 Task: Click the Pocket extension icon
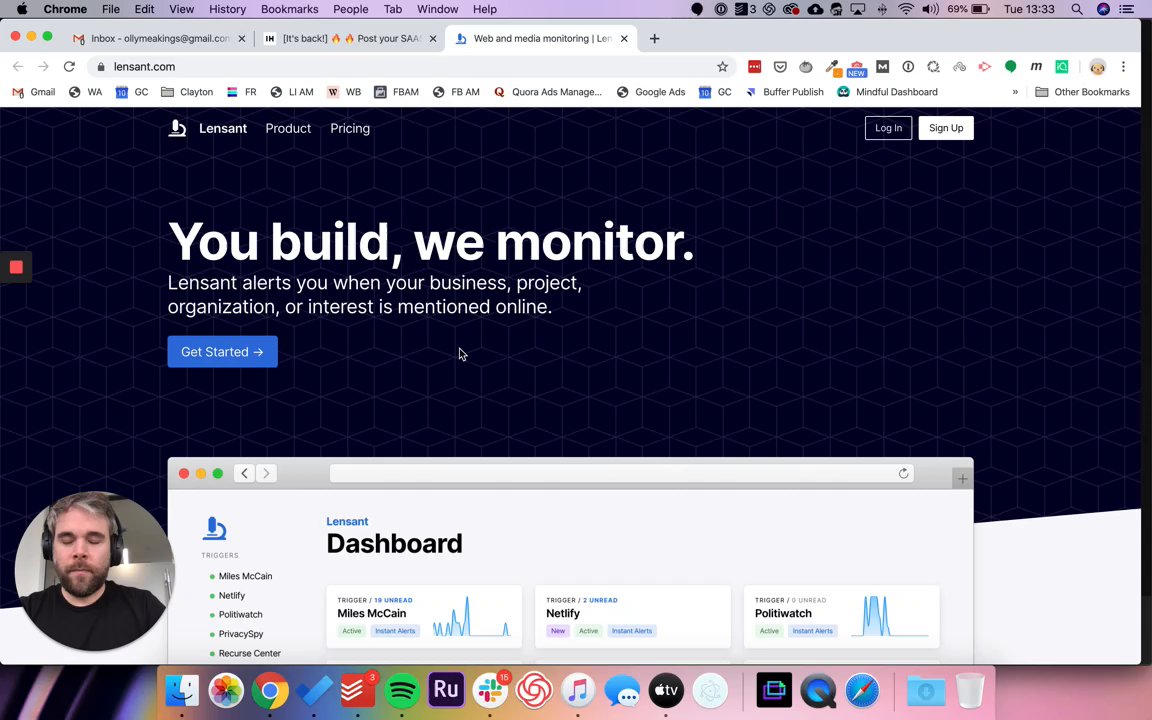coord(780,67)
